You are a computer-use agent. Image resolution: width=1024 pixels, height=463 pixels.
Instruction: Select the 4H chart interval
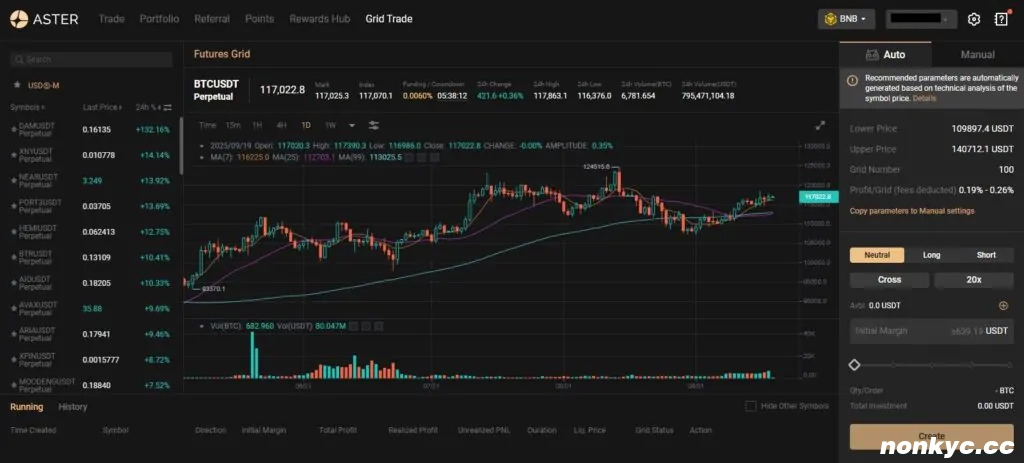(x=281, y=125)
